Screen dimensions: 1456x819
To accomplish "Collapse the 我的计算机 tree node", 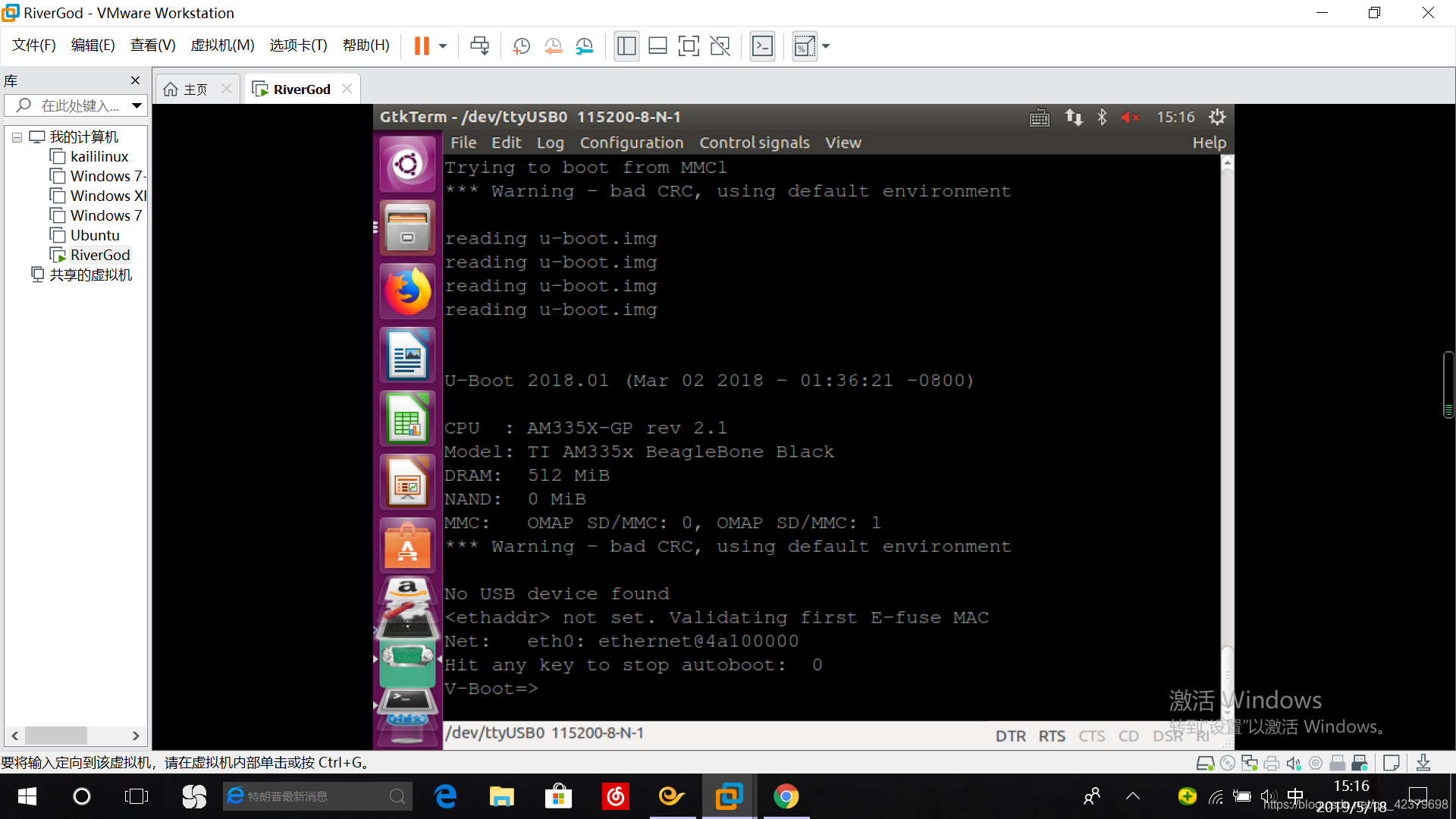I will tap(17, 137).
